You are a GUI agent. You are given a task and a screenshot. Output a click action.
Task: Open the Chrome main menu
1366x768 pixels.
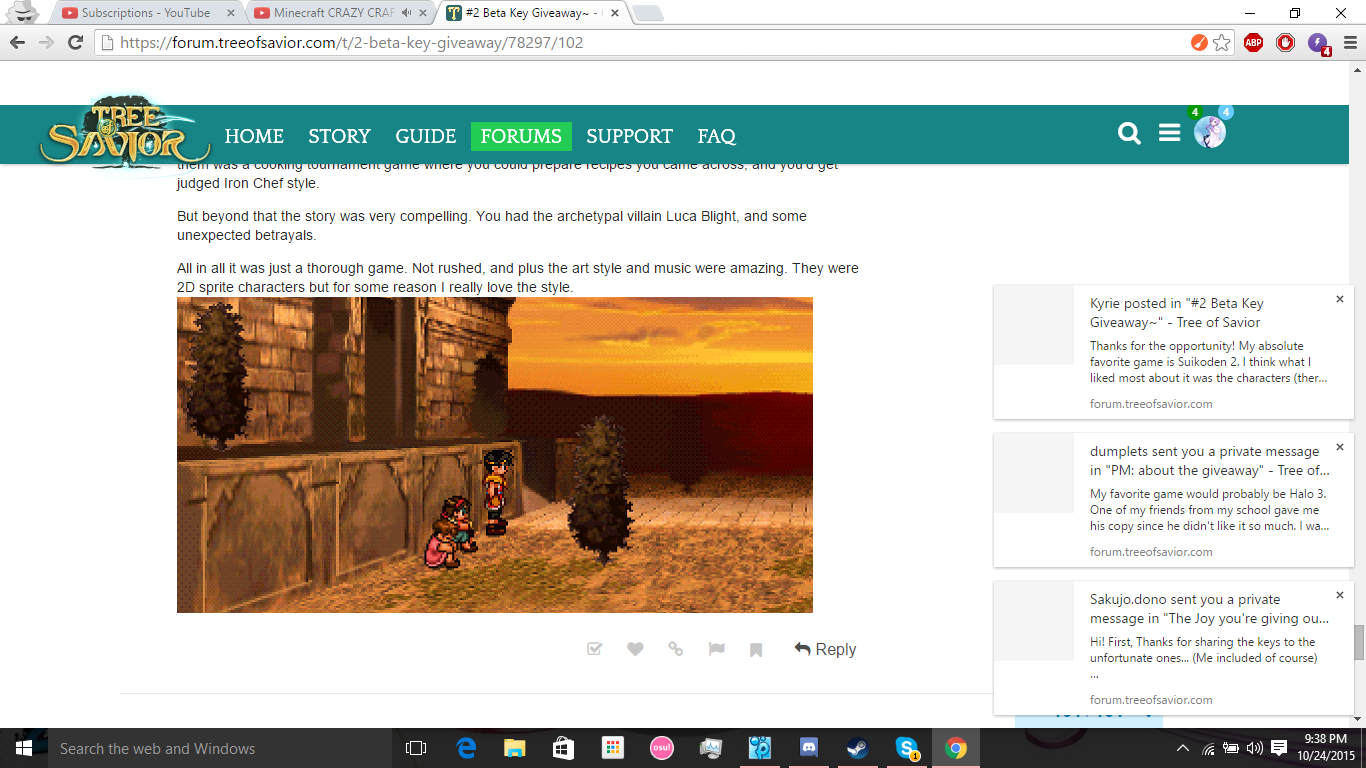tap(1350, 43)
